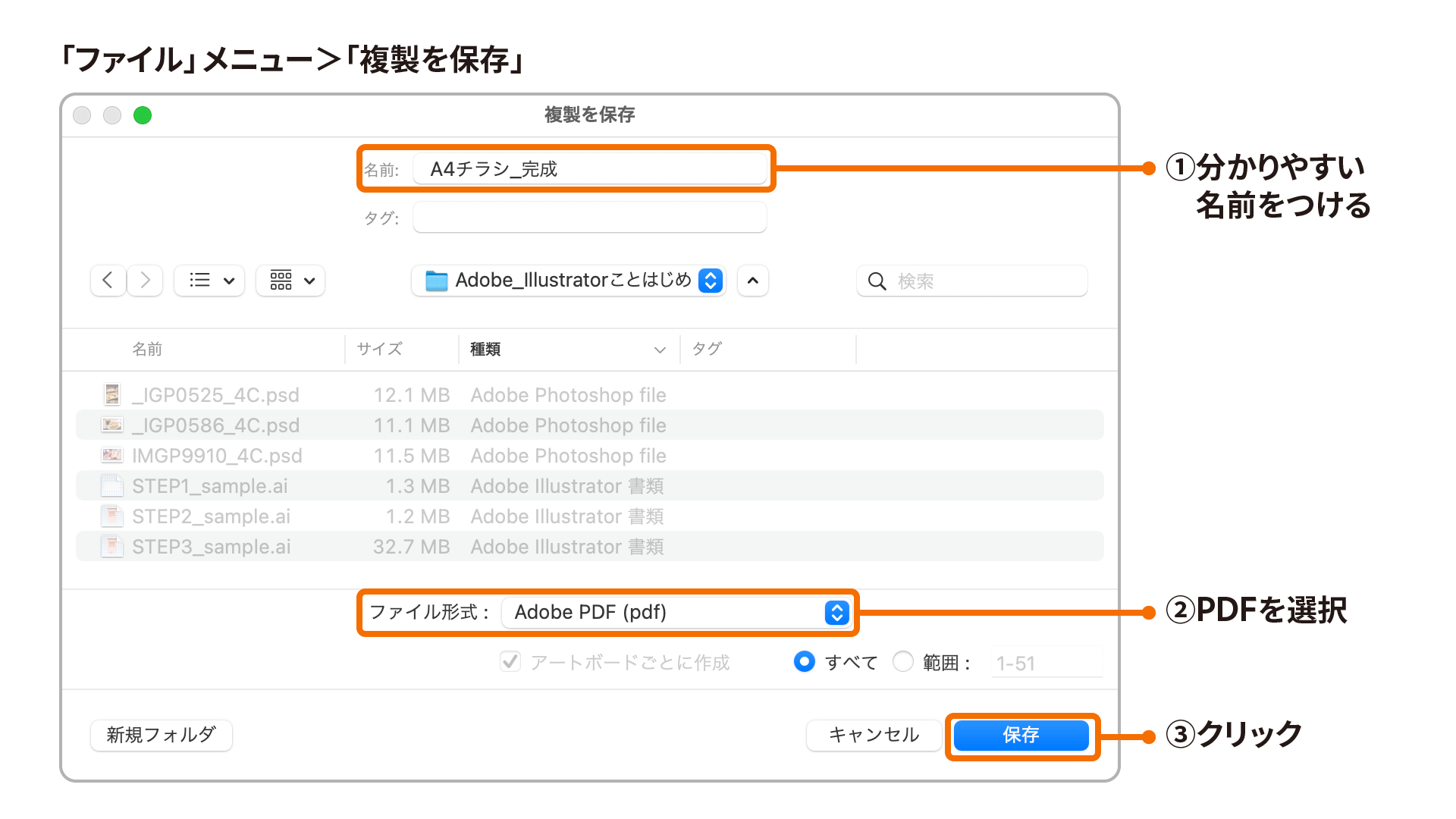Select the 範囲 radio button
The width and height of the screenshot is (1456, 819).
click(903, 662)
